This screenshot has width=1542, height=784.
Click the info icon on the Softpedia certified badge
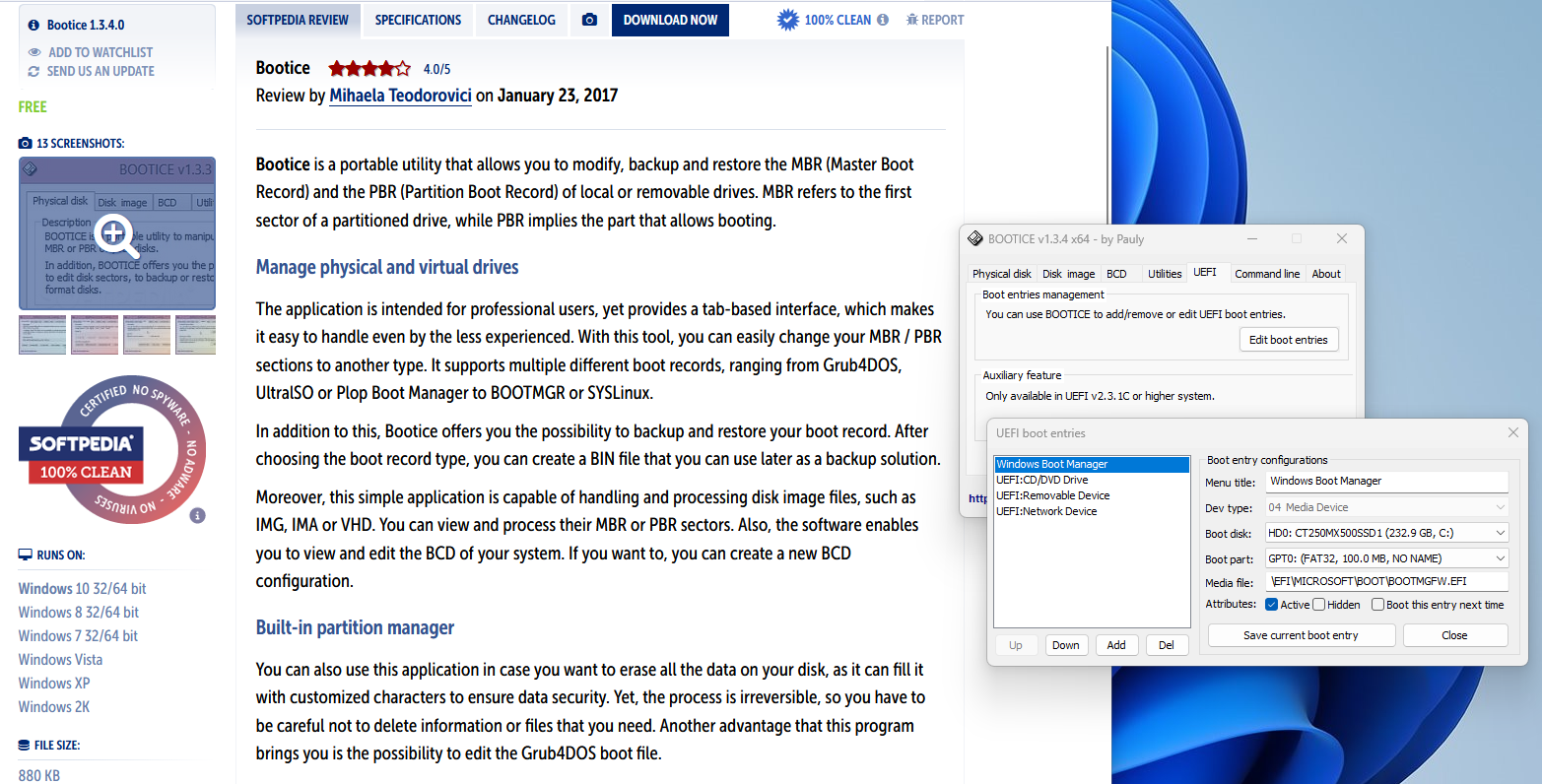click(197, 515)
